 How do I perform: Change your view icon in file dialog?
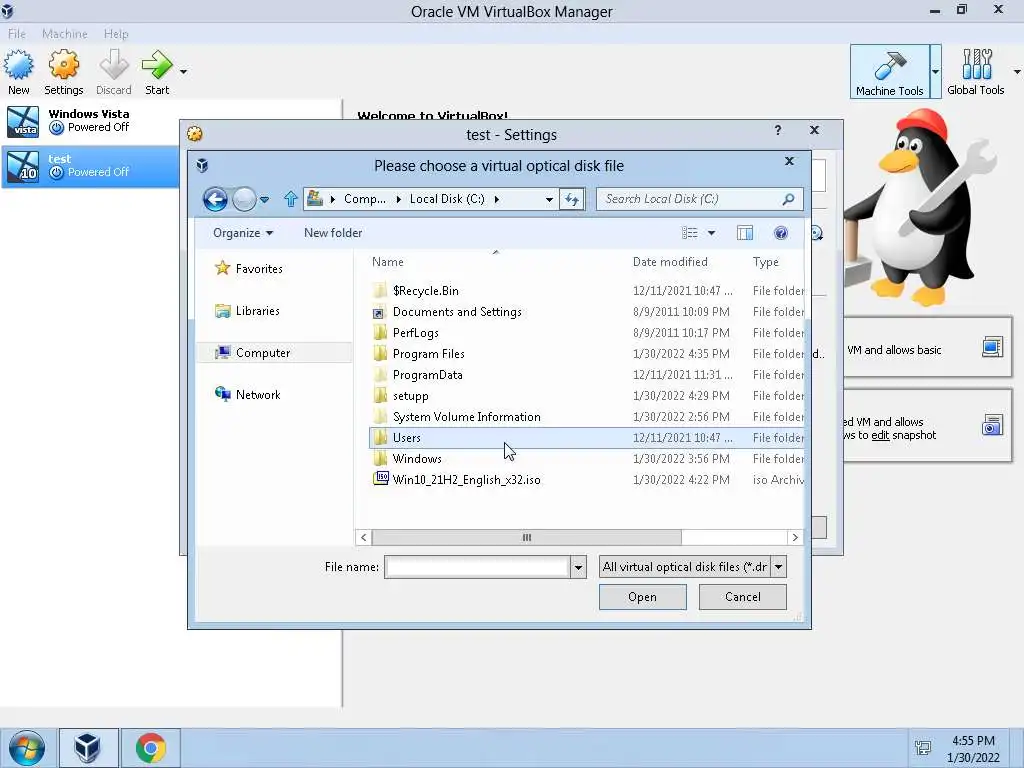pos(690,233)
